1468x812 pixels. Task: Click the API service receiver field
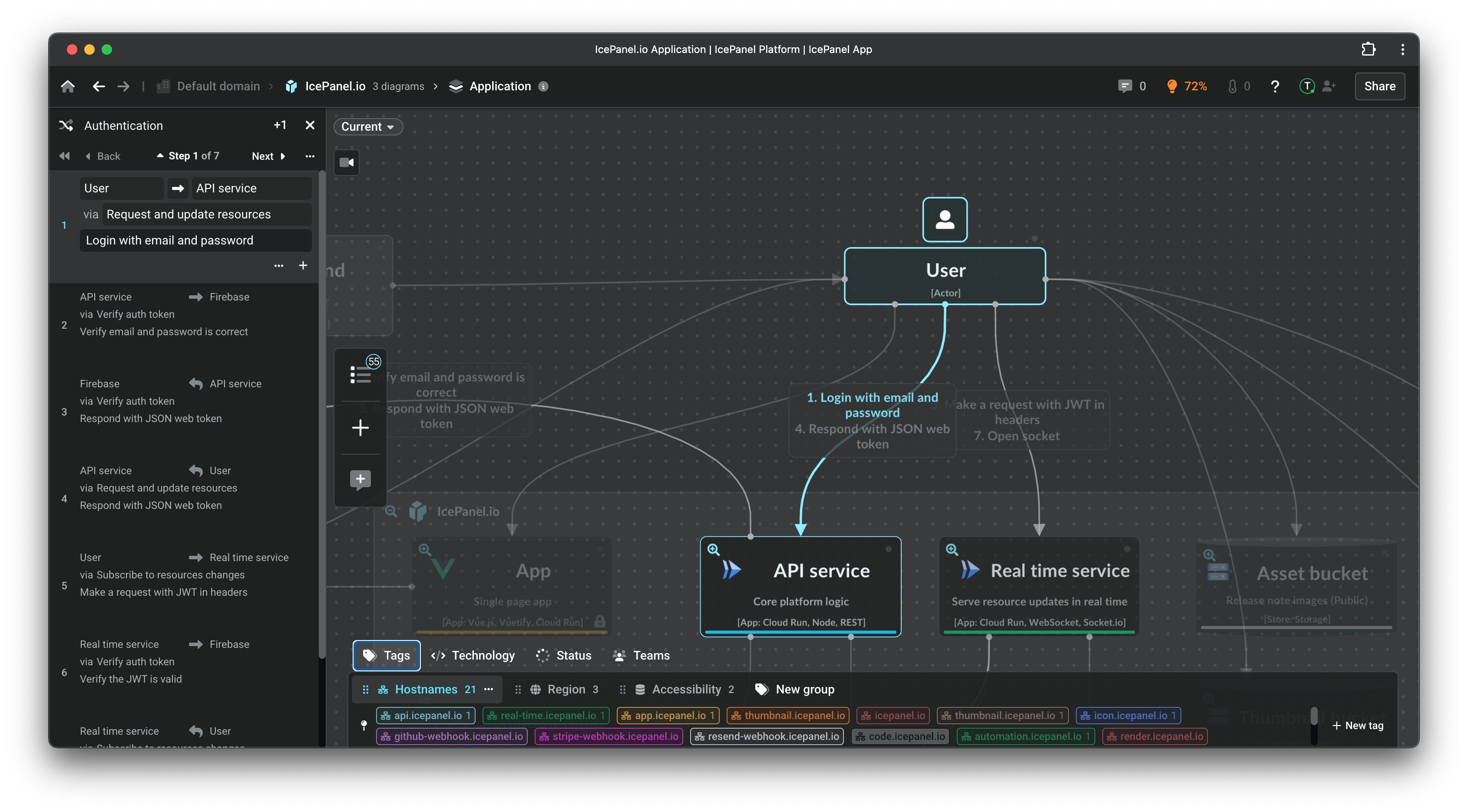[252, 188]
